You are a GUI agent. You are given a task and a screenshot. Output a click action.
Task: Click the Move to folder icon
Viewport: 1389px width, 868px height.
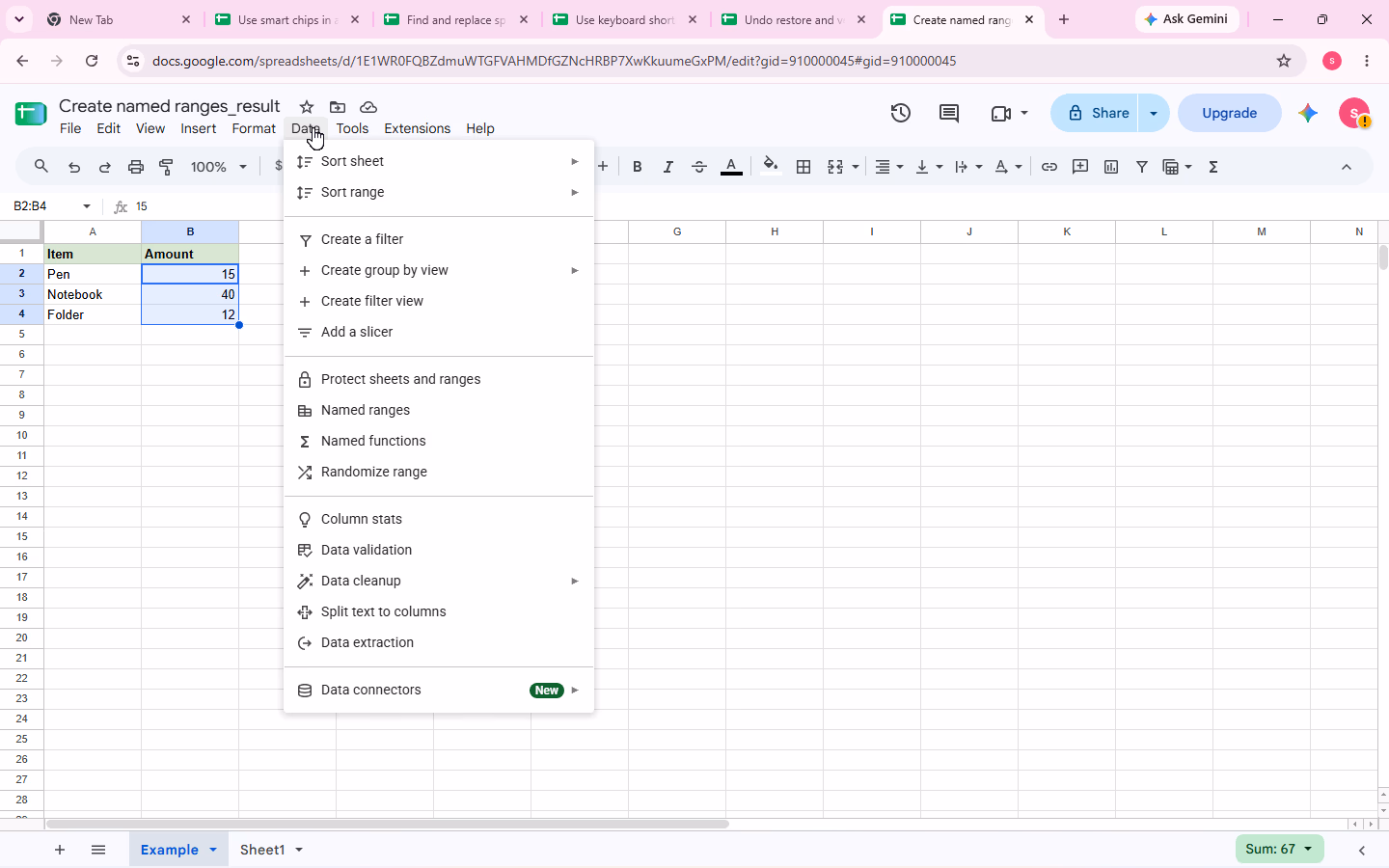(338, 107)
